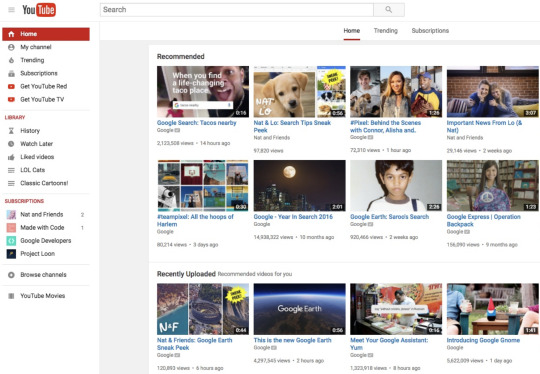Open Nat & Friends: Google Earth Sneak Peek title
This screenshot has height=374, width=540.
click(195, 344)
